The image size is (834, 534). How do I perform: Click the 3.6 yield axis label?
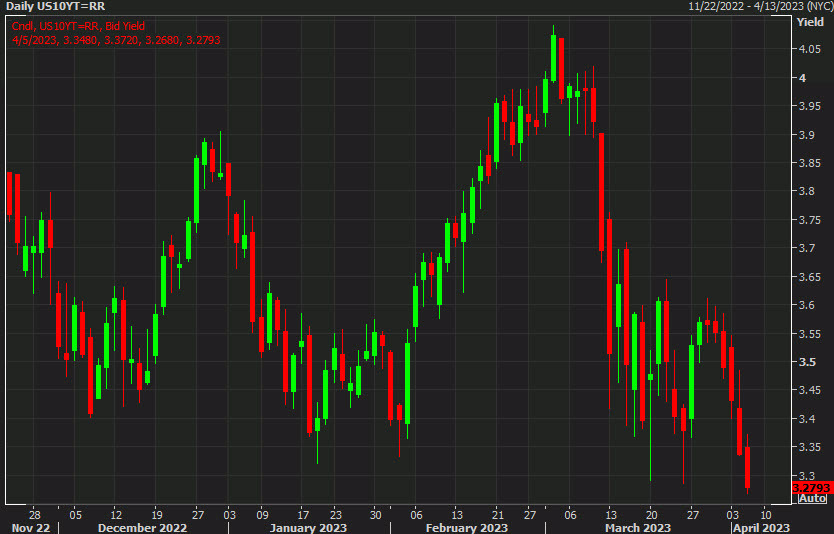(807, 305)
